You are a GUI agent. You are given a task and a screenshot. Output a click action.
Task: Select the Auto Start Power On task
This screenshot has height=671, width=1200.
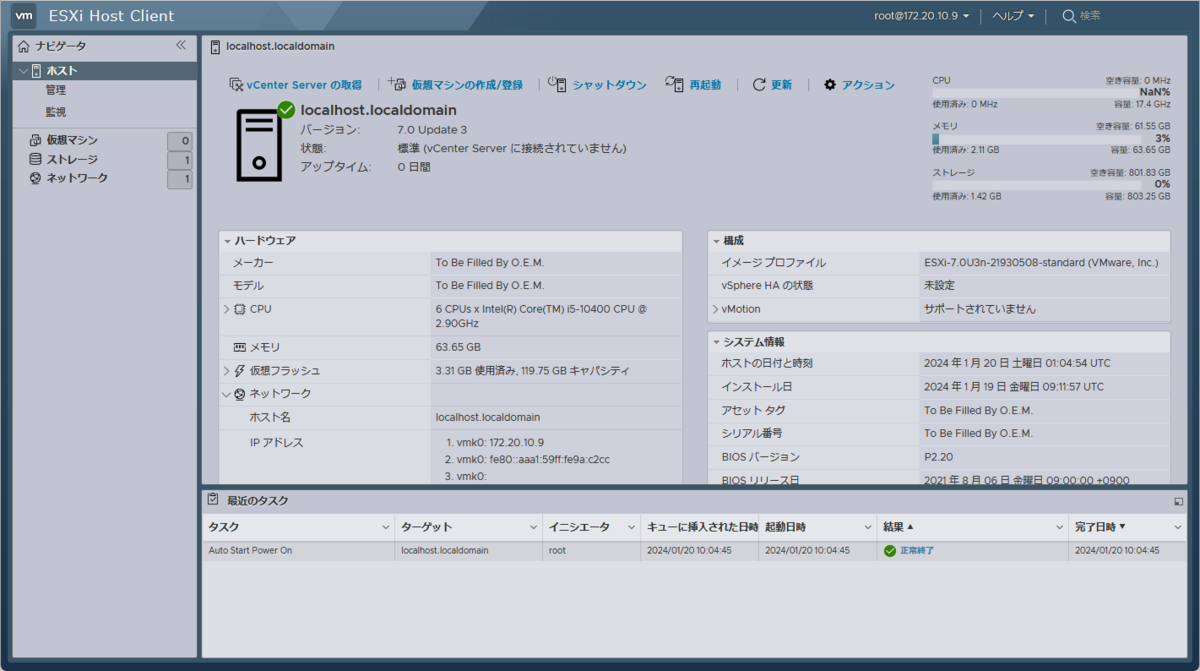click(694, 551)
